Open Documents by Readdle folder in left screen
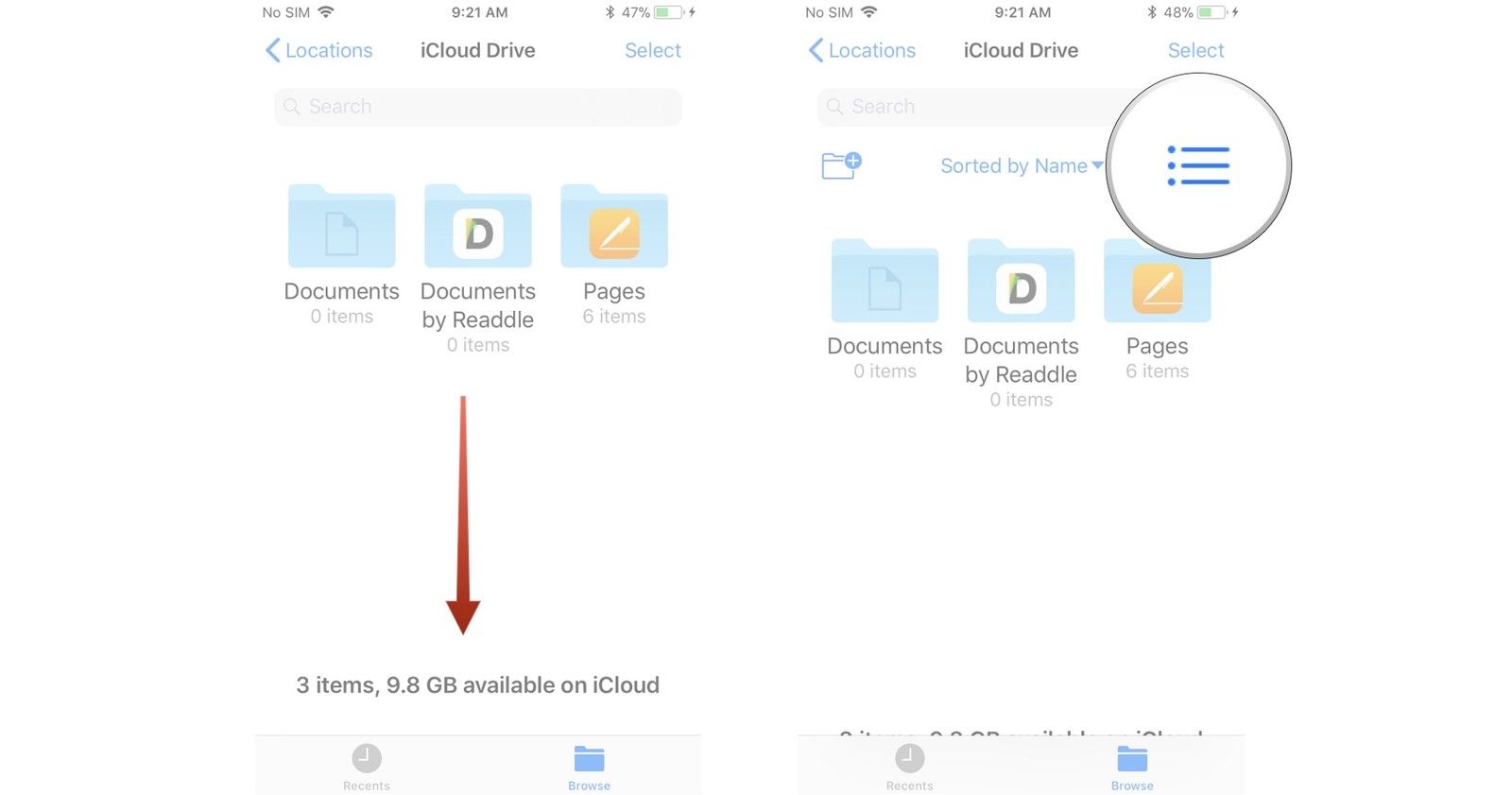 (477, 228)
